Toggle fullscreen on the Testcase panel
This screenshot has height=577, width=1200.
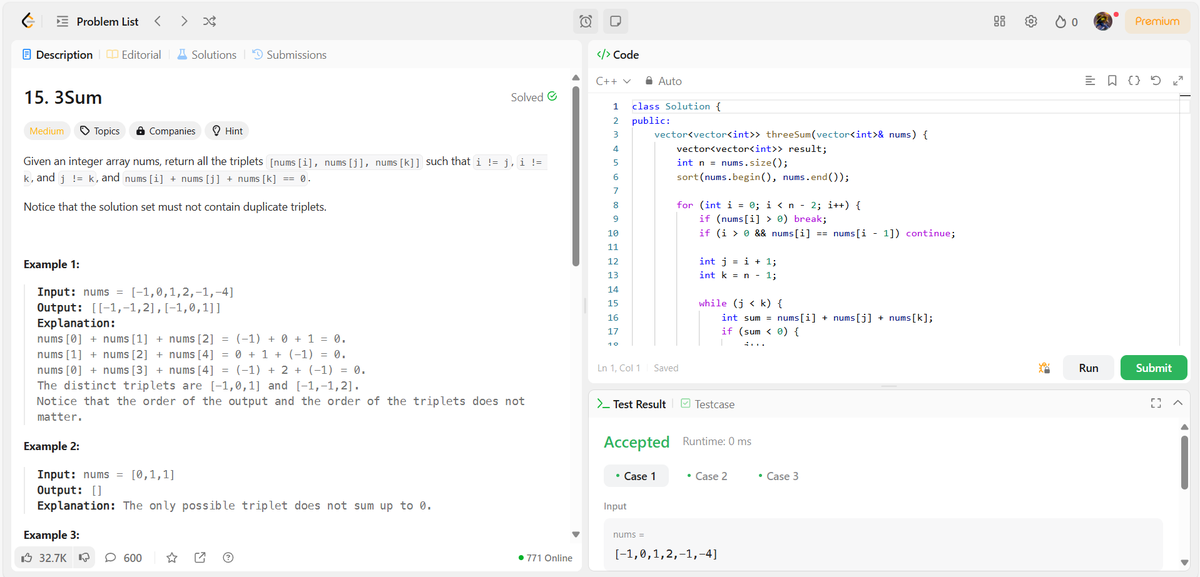[x=1156, y=403]
